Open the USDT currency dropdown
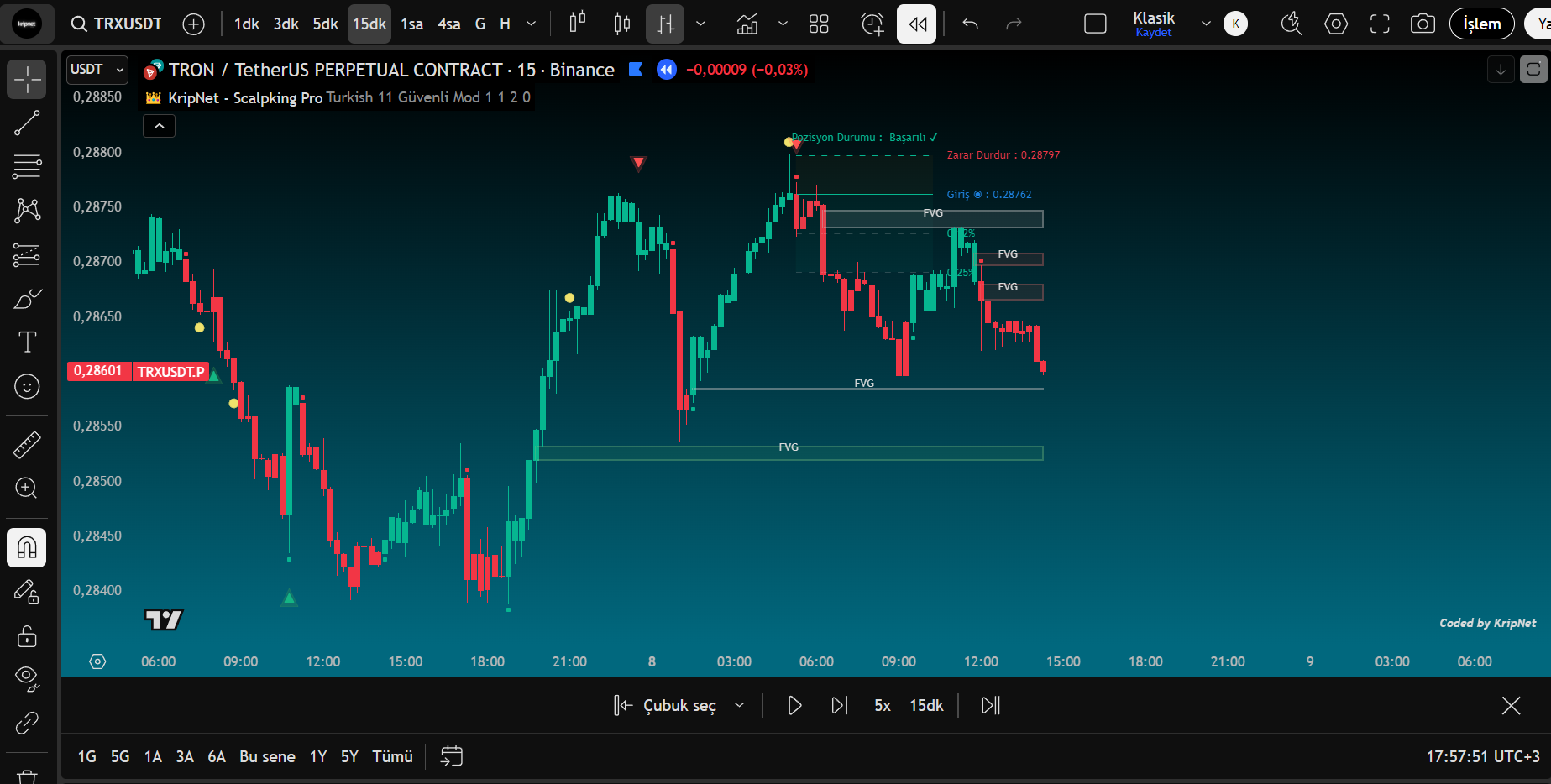This screenshot has height=784, width=1551. pyautogui.click(x=97, y=70)
